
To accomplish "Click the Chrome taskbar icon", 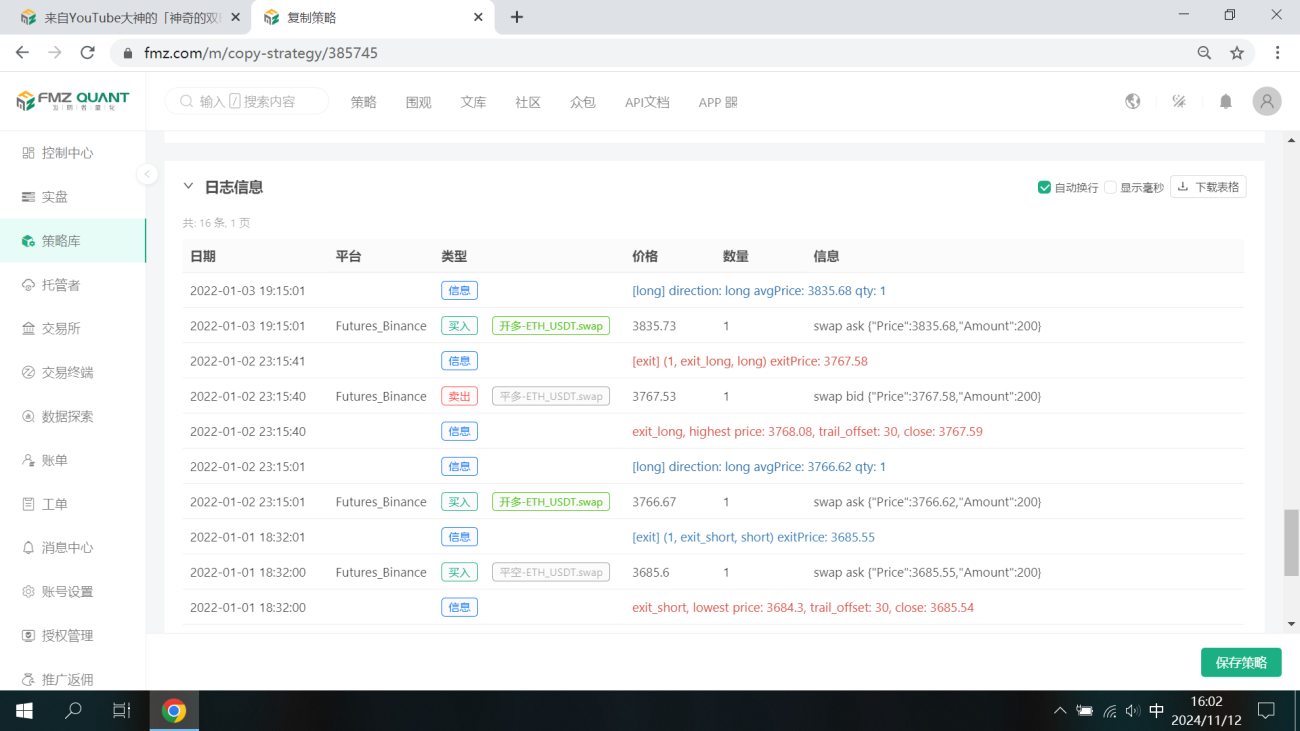I will 174,711.
